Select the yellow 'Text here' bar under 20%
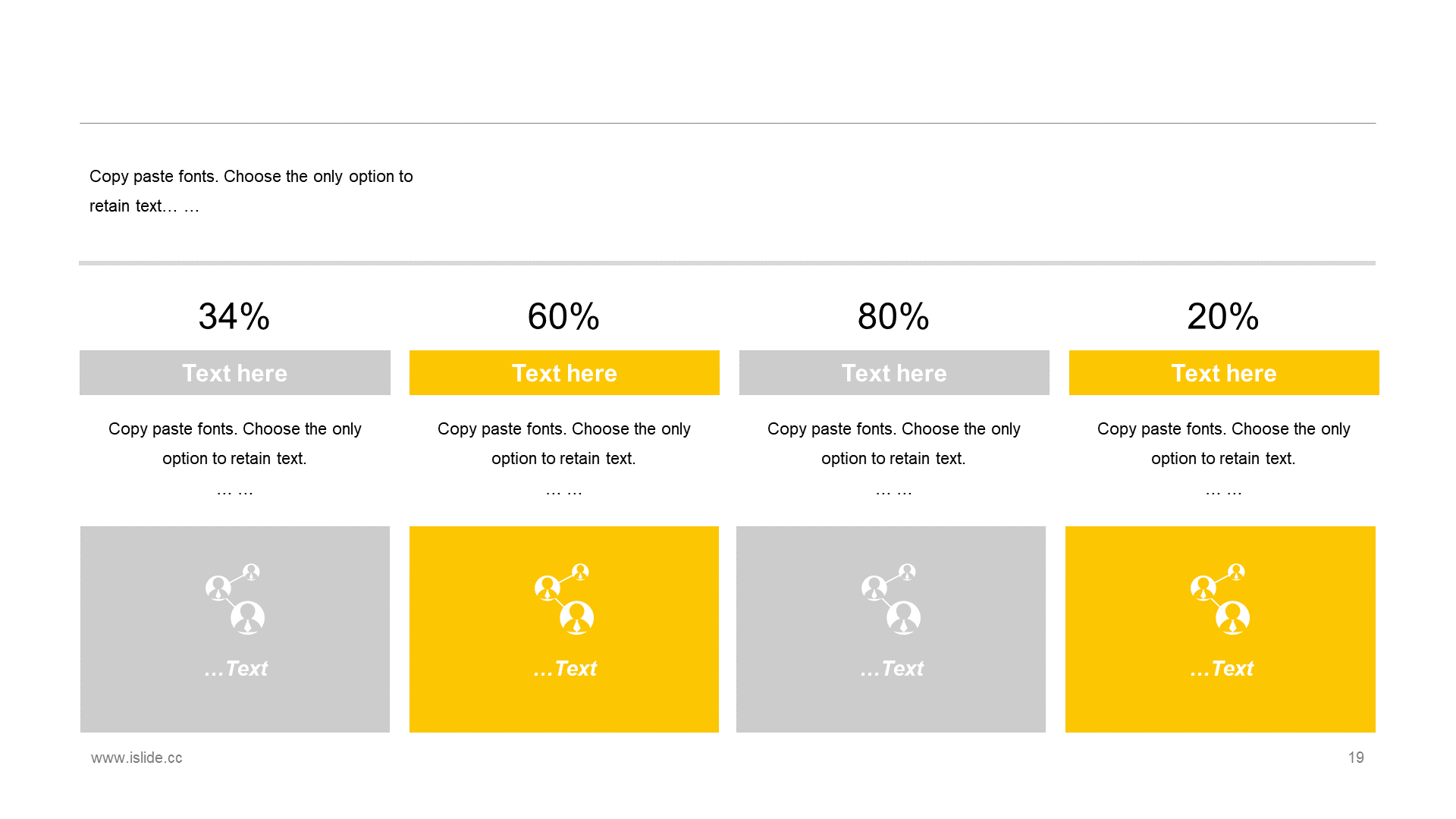 coord(1224,372)
